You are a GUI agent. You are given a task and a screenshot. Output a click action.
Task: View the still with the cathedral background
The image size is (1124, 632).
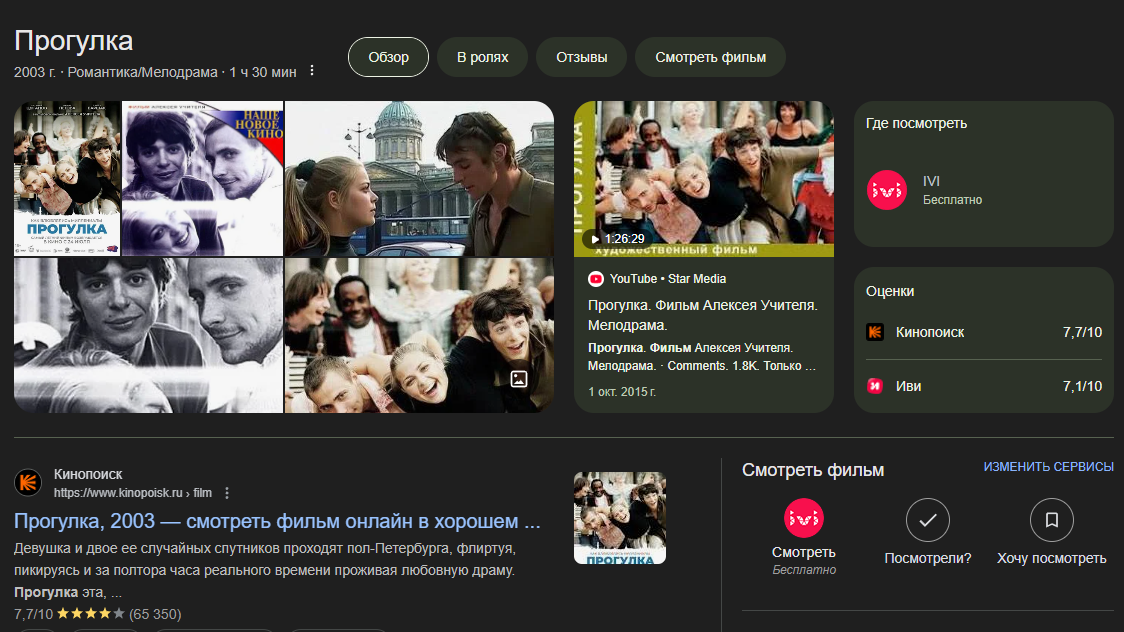coord(419,178)
